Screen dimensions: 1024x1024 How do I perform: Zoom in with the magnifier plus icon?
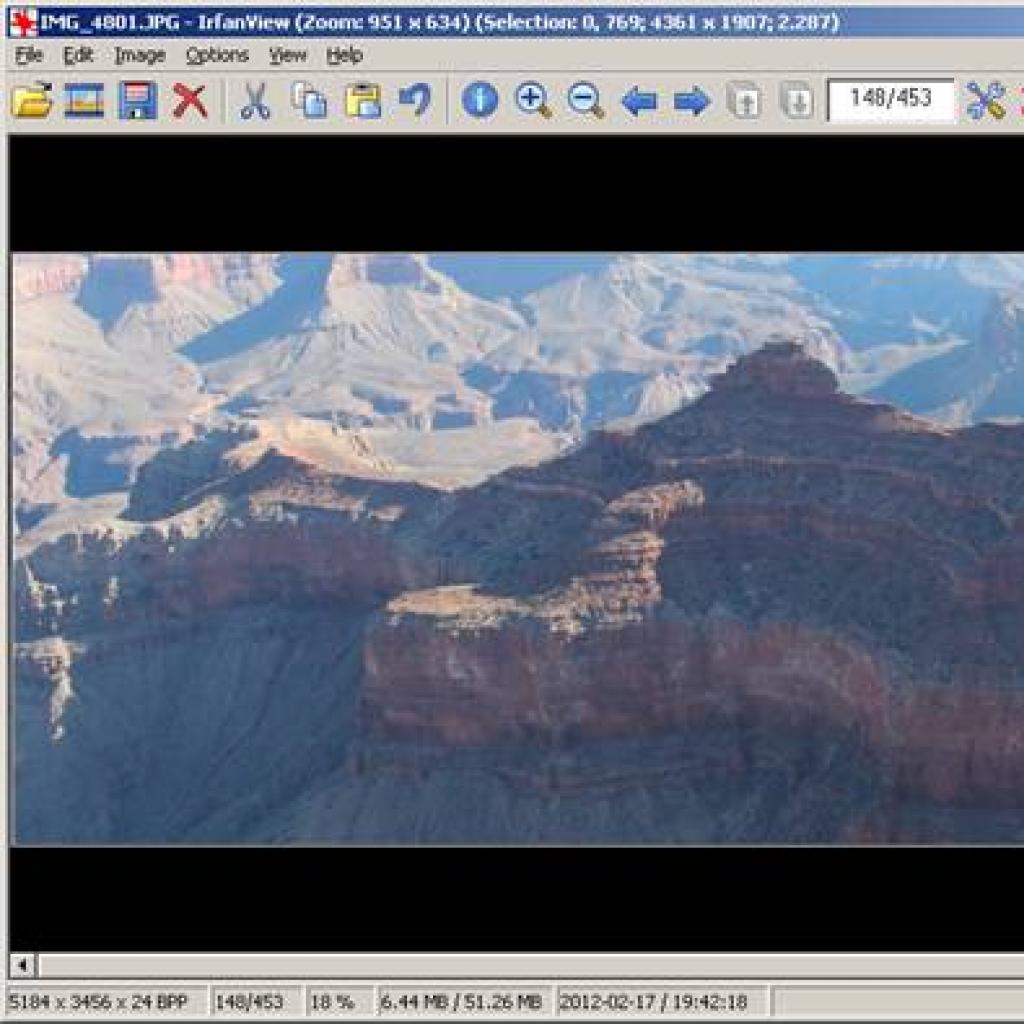point(534,101)
